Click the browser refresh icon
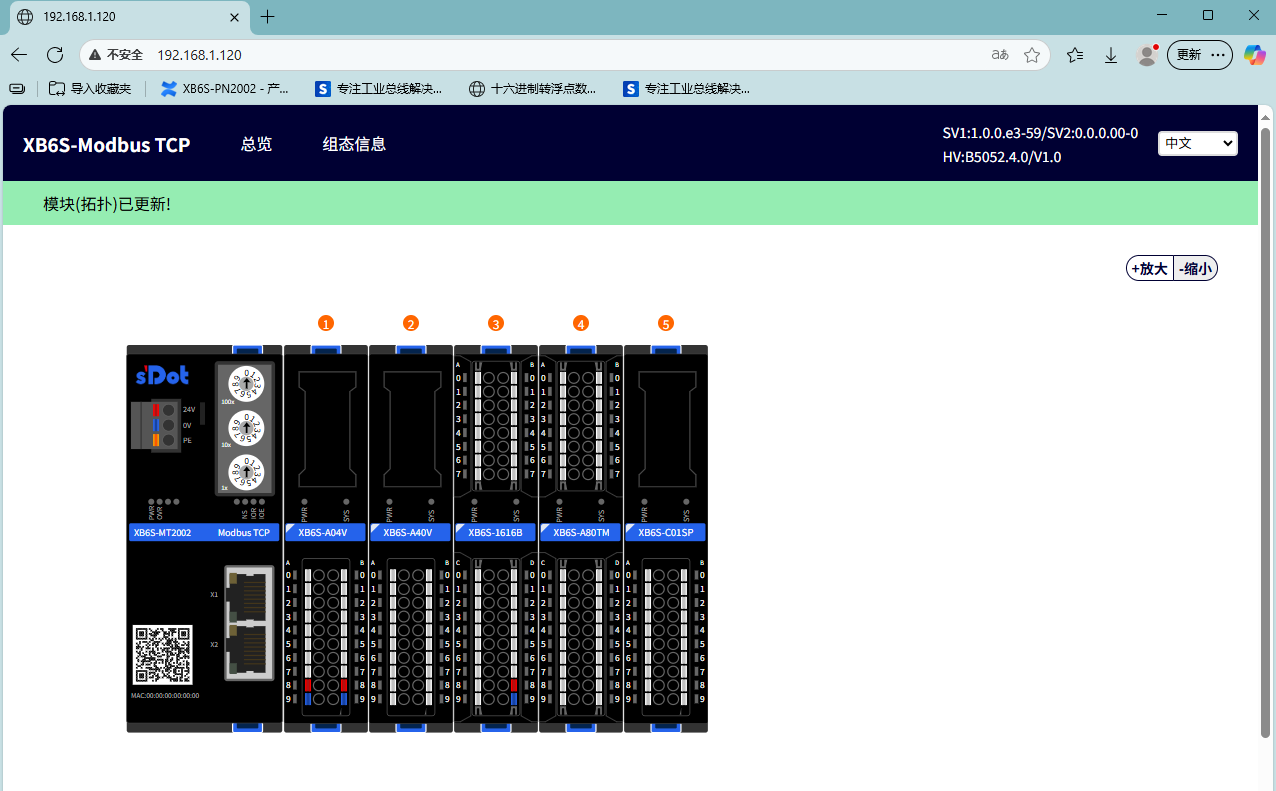The height and width of the screenshot is (791, 1276). [55, 55]
